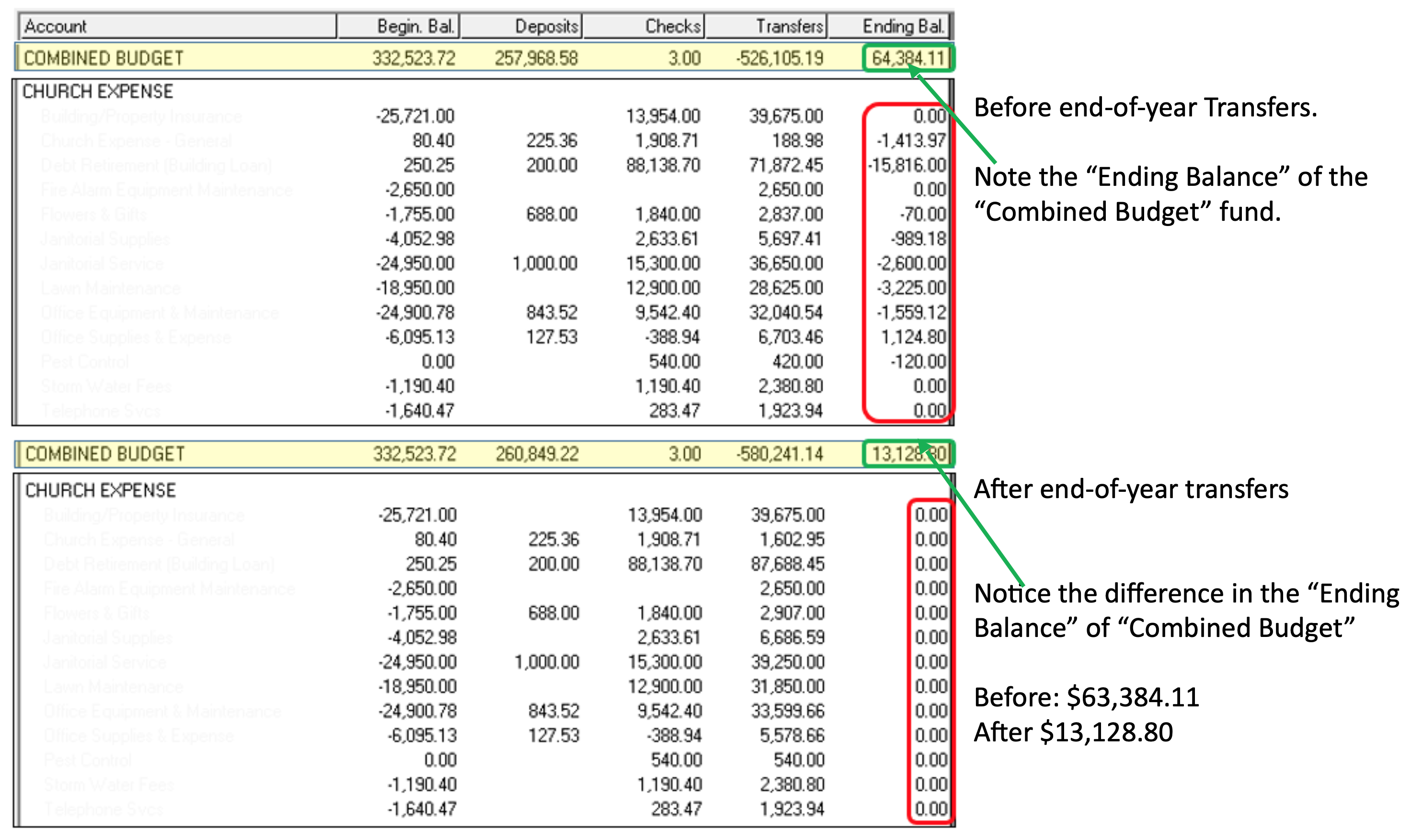Select the bottom COMBINED BUDGET row
The height and width of the screenshot is (840, 1423).
click(x=105, y=454)
